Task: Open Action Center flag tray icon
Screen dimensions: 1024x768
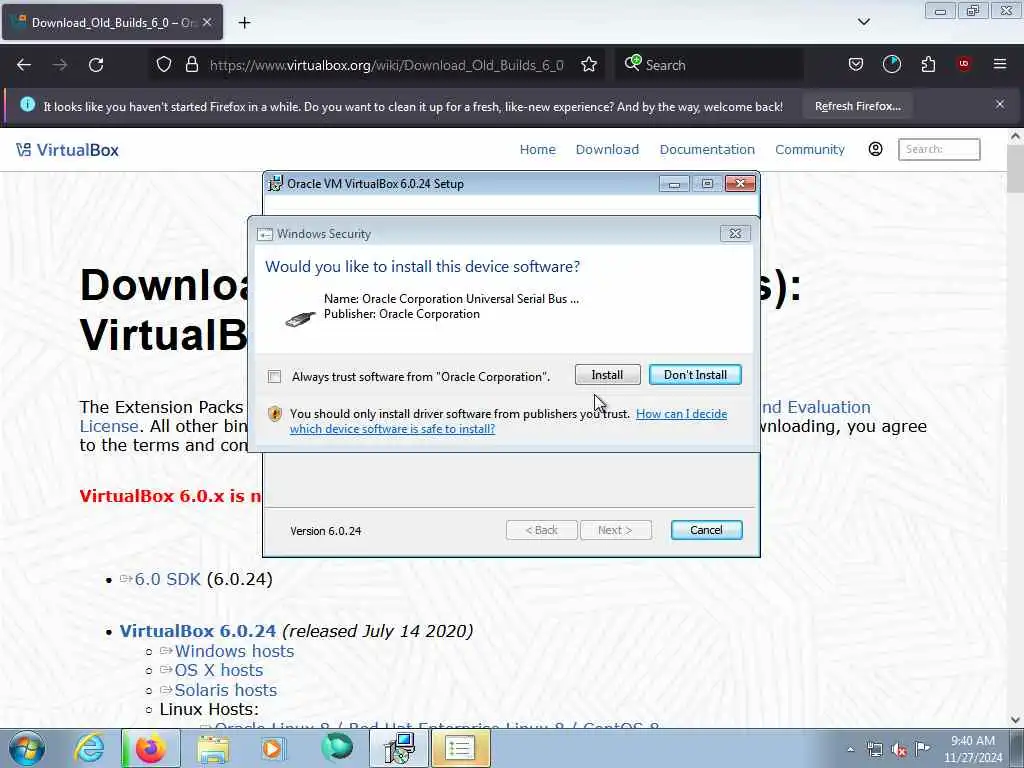Action: tap(922, 749)
